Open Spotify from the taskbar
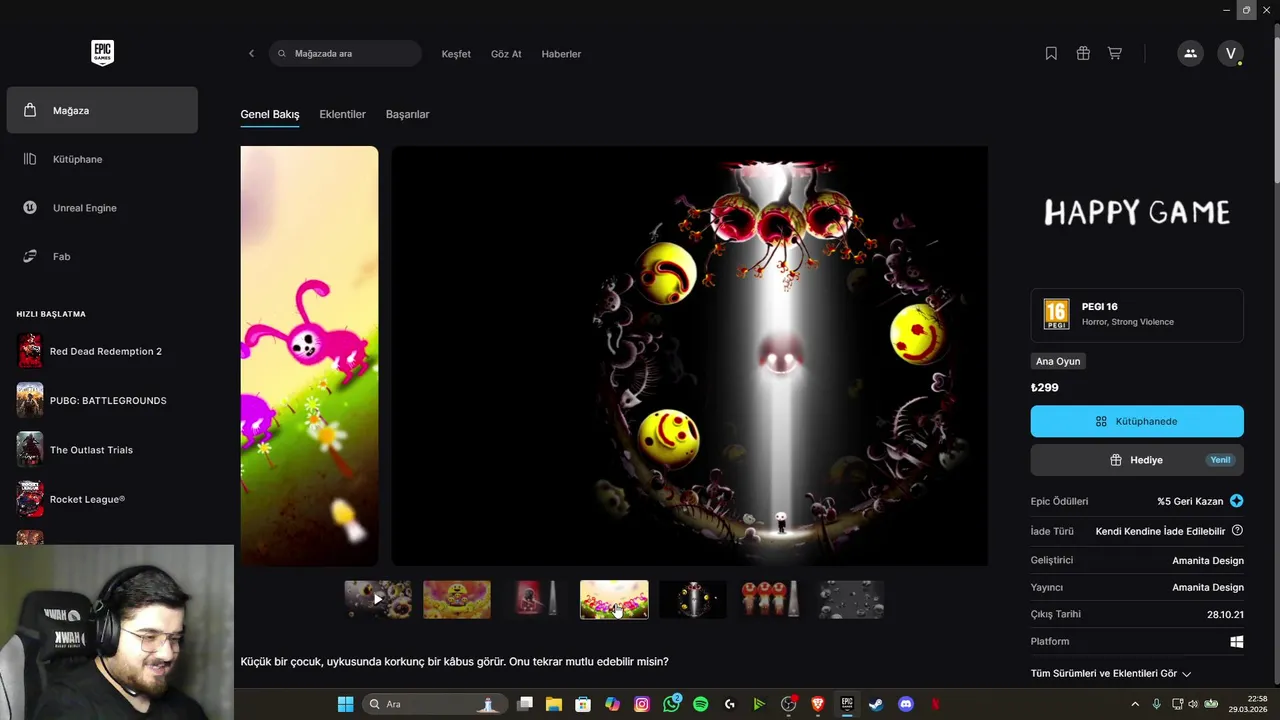Screen dimensions: 1280x720 [x=700, y=704]
